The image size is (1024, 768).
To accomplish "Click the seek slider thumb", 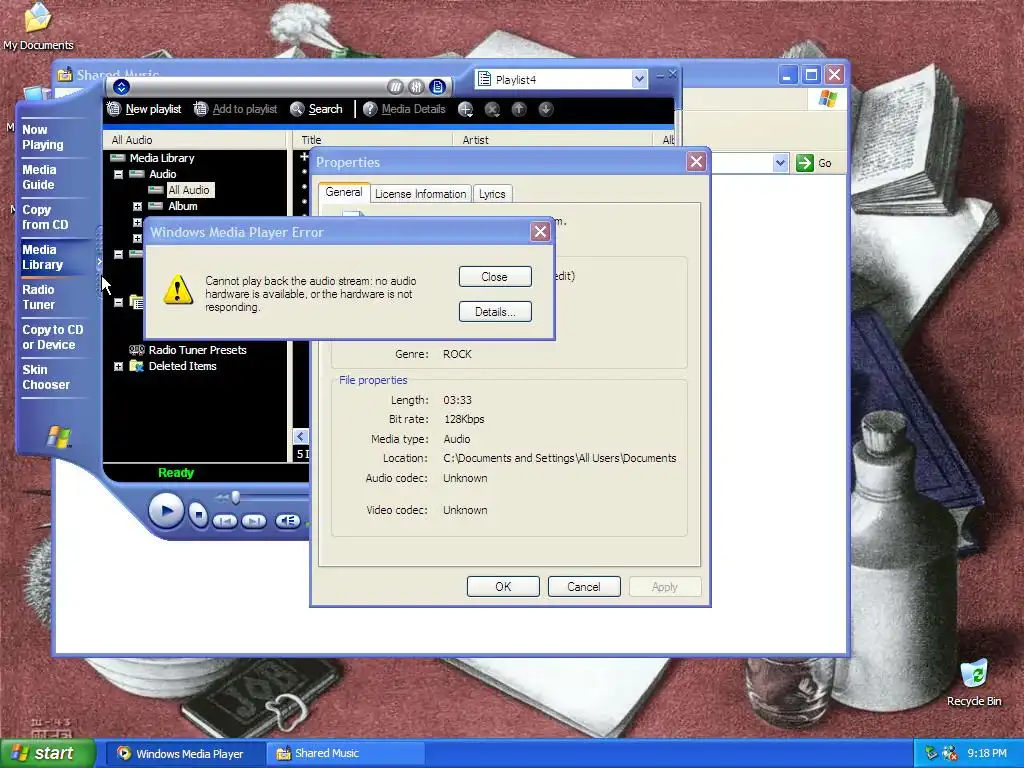I will point(235,498).
